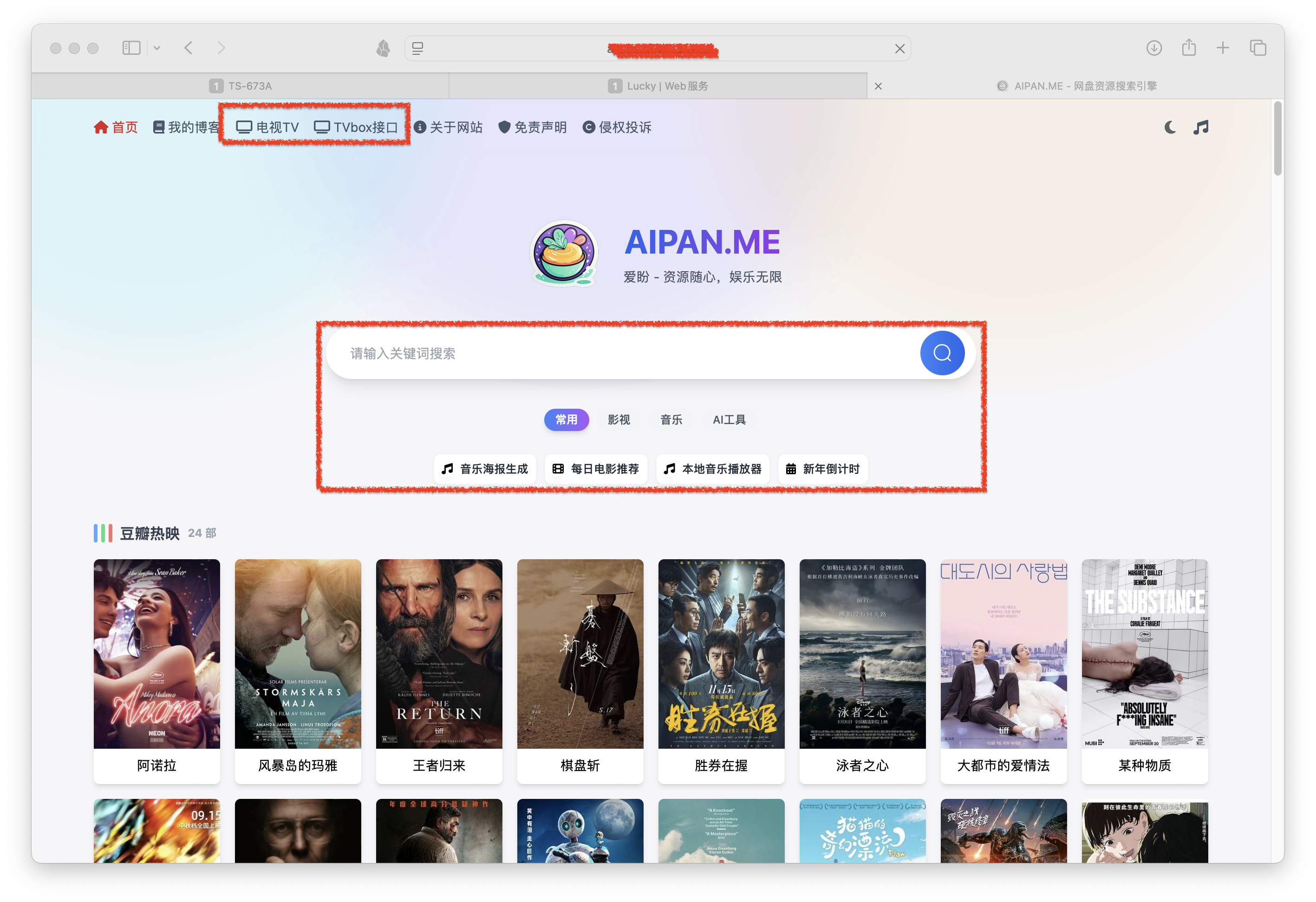The width and height of the screenshot is (1316, 902).
Task: Go back with the back arrow
Action: coord(189,48)
